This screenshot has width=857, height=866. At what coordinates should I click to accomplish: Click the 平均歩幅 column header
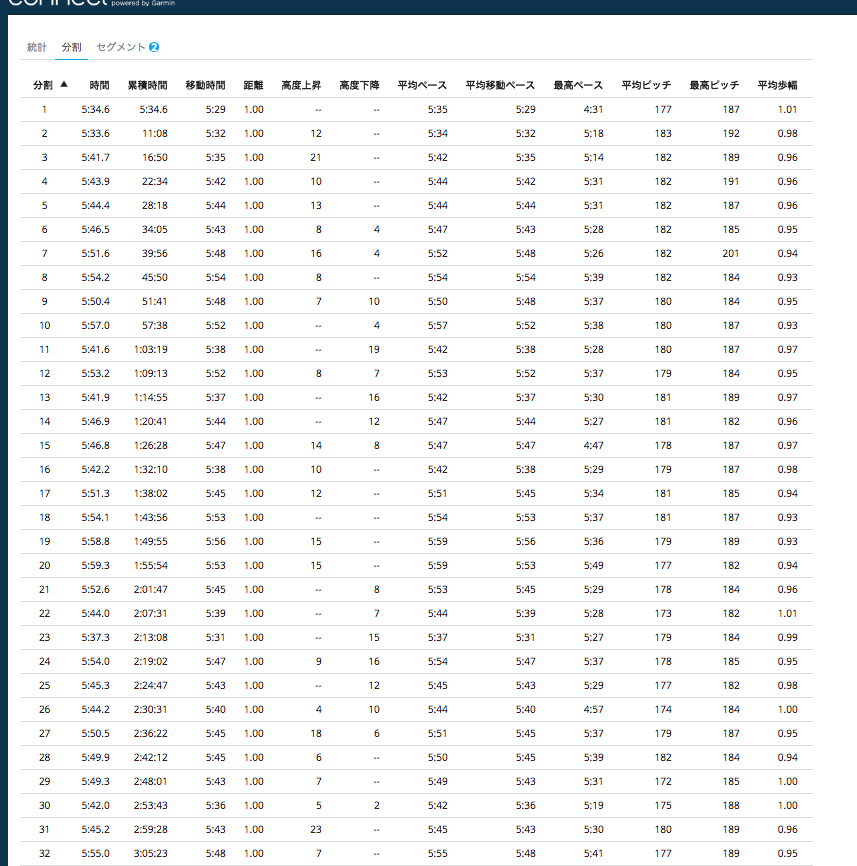pos(777,85)
